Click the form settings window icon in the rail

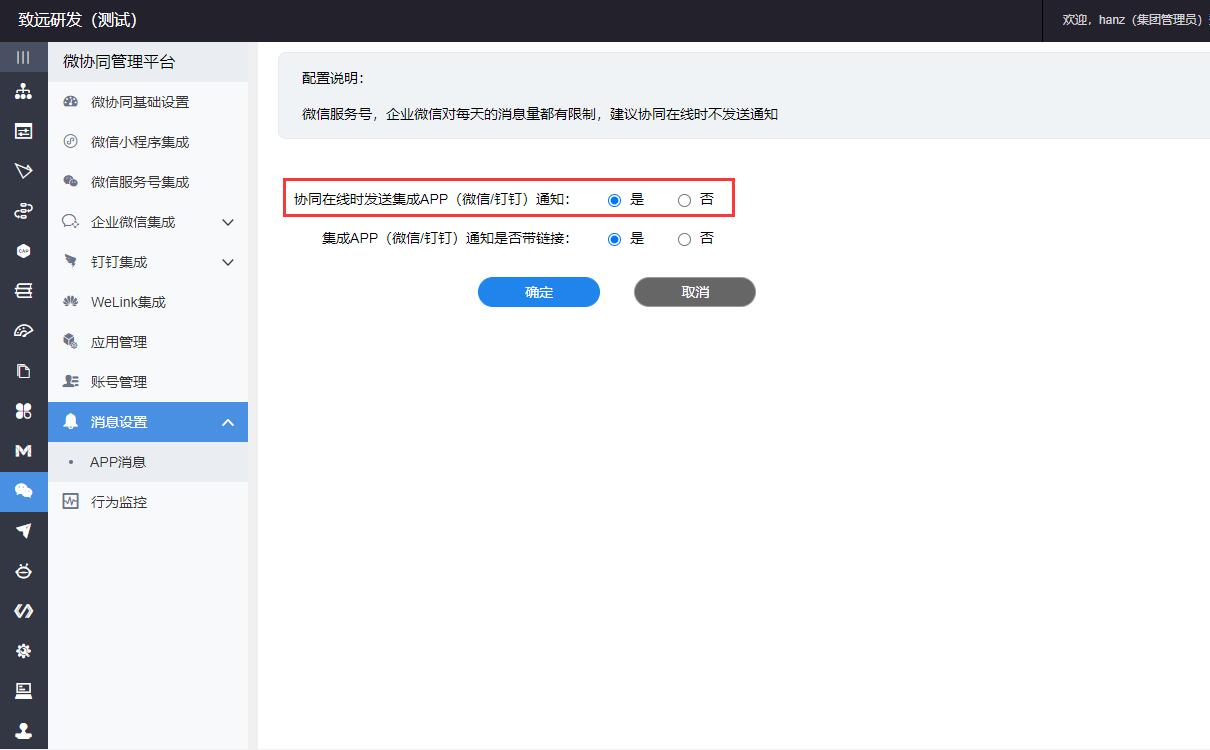(23, 131)
